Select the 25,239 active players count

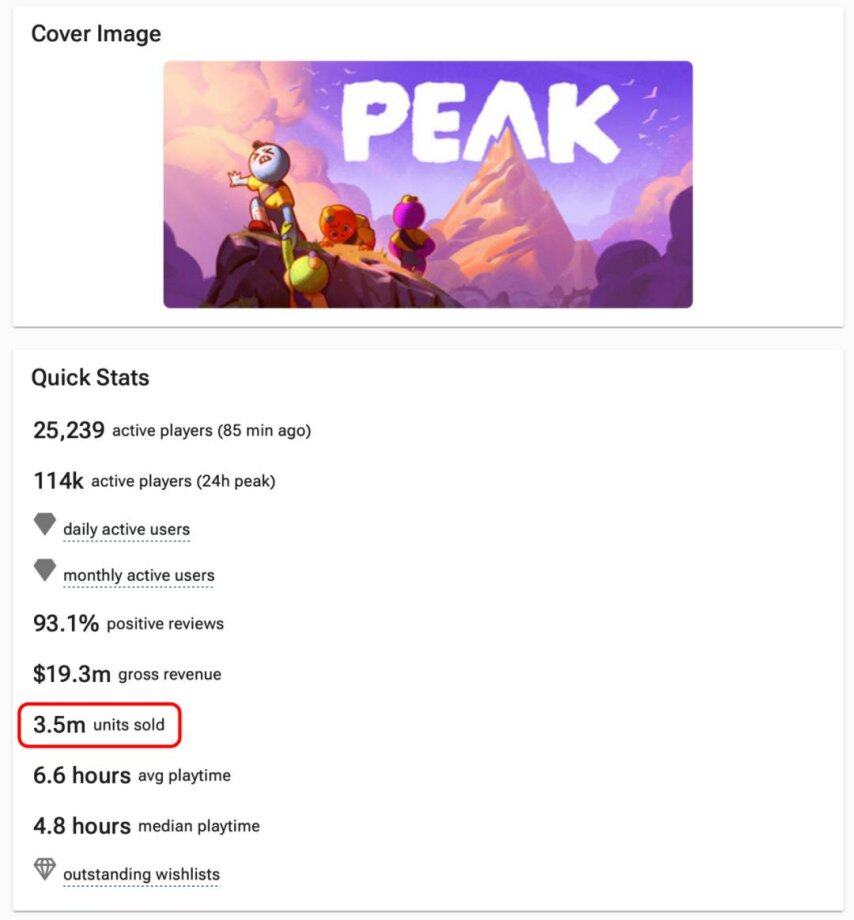point(69,431)
